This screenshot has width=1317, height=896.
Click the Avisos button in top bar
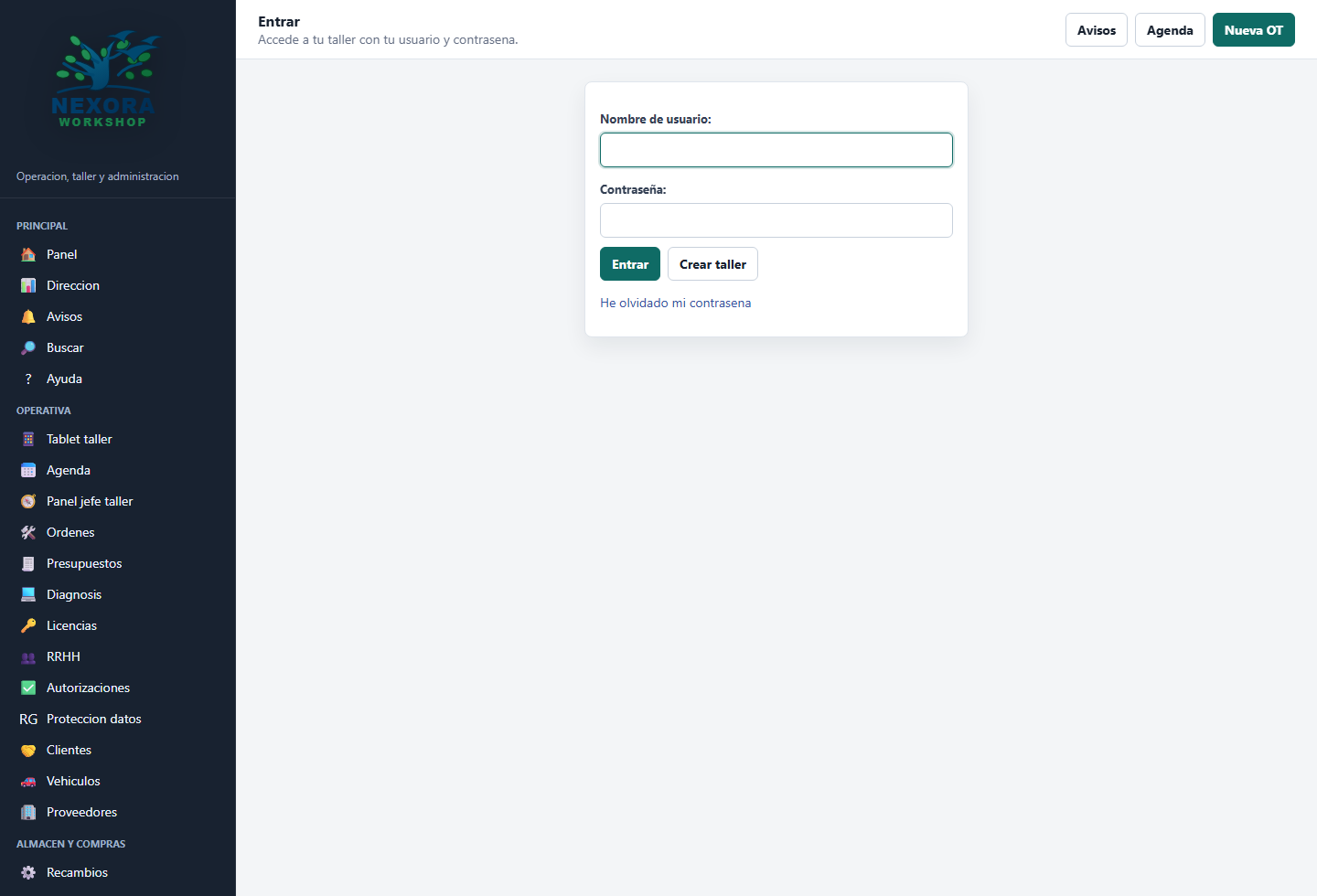(x=1097, y=30)
